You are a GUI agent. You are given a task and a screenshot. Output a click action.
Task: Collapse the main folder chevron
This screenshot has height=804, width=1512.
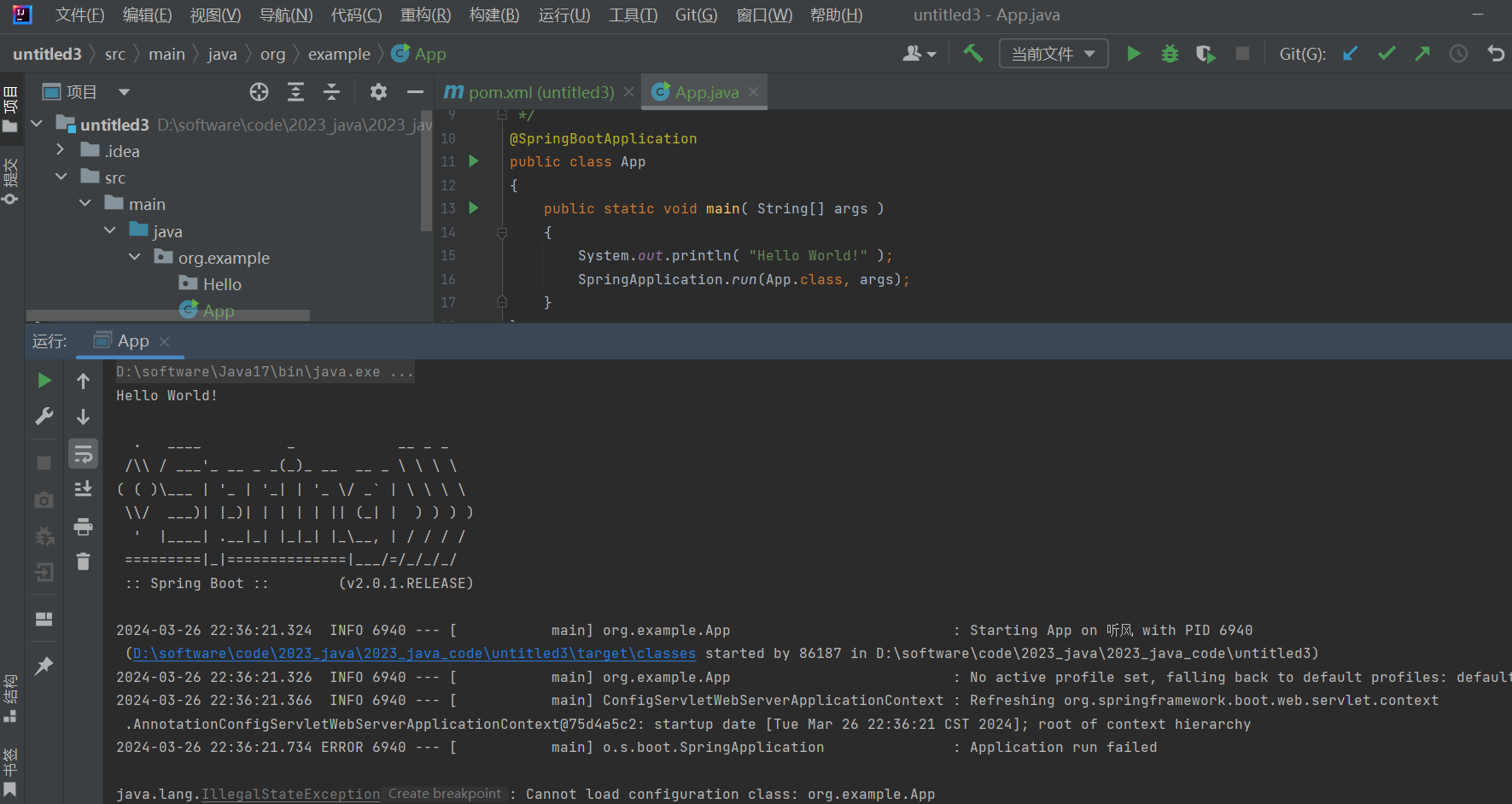pyautogui.click(x=85, y=203)
